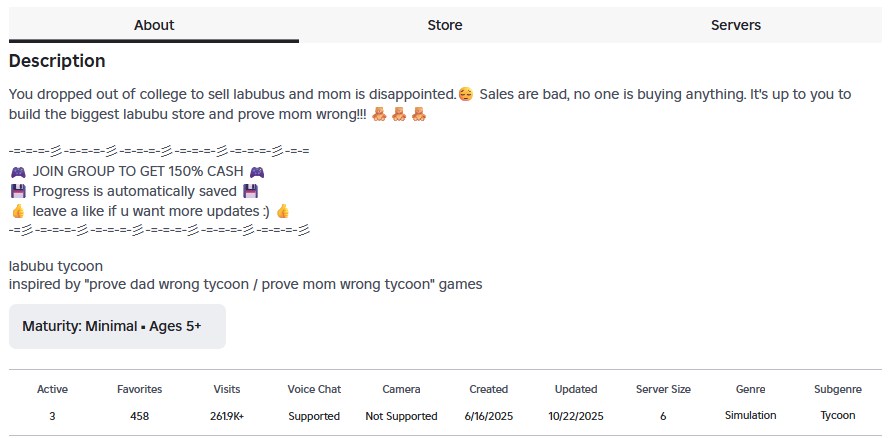This screenshot has height=438, width=895.
Task: Click the last teddy bear emoji
Action: (x=419, y=114)
